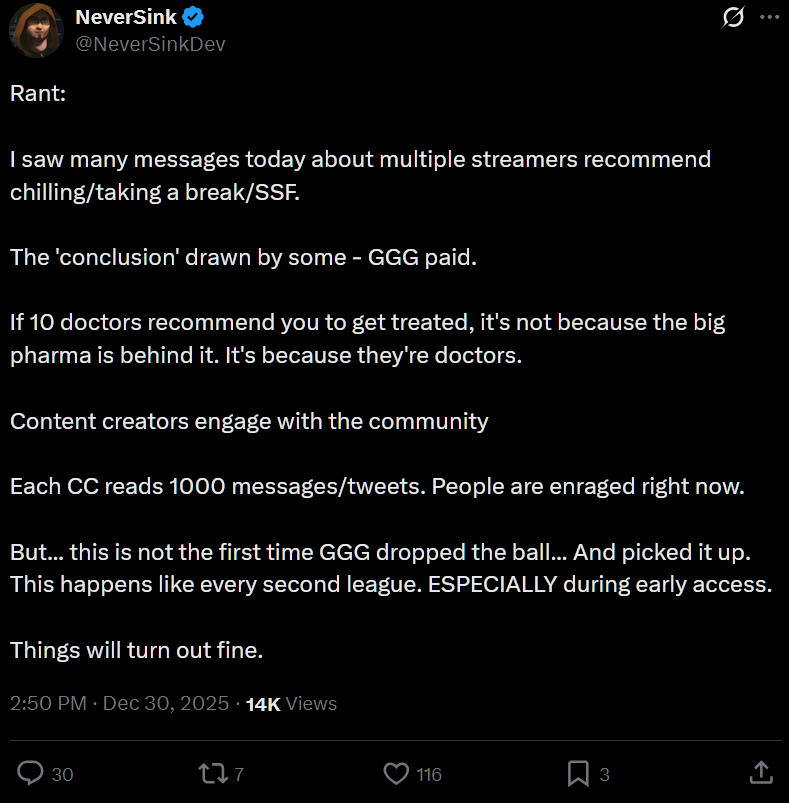Toggle the bookmark icon

pyautogui.click(x=578, y=773)
